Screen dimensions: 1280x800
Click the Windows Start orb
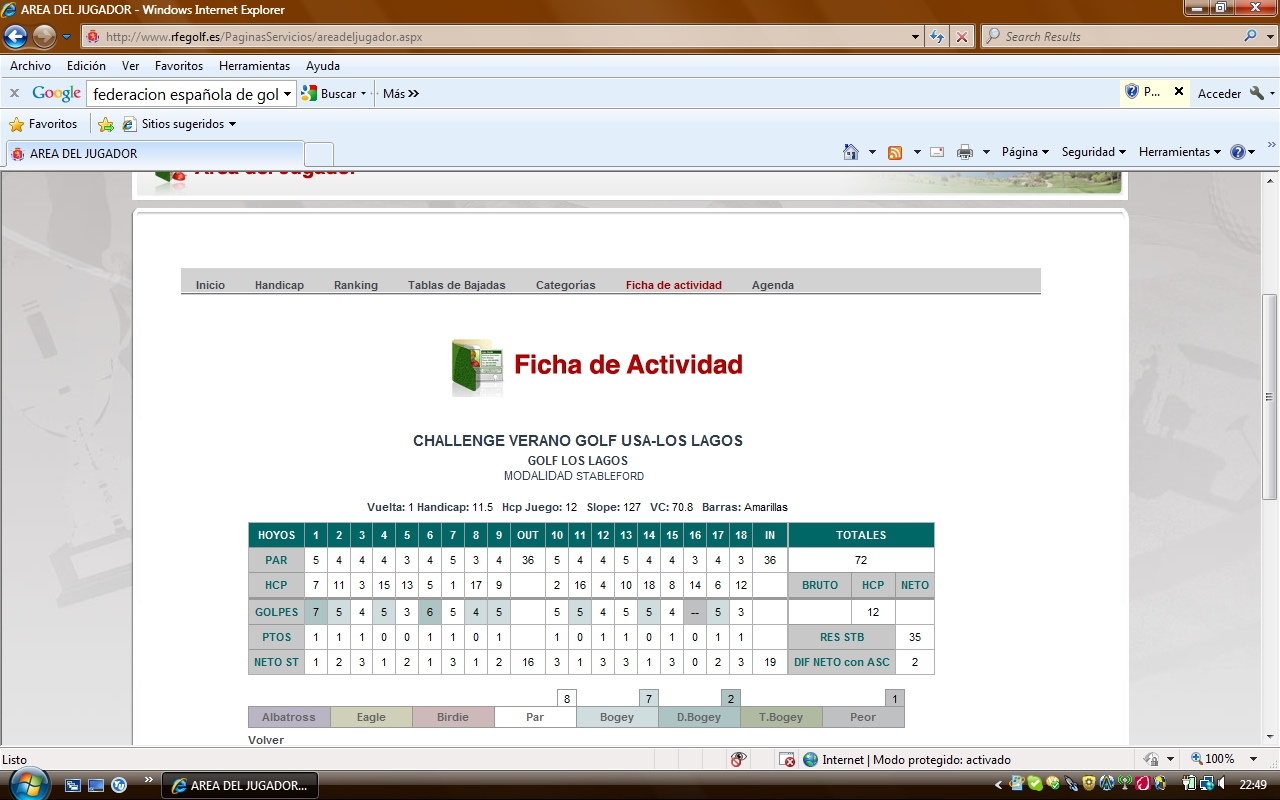coord(27,784)
